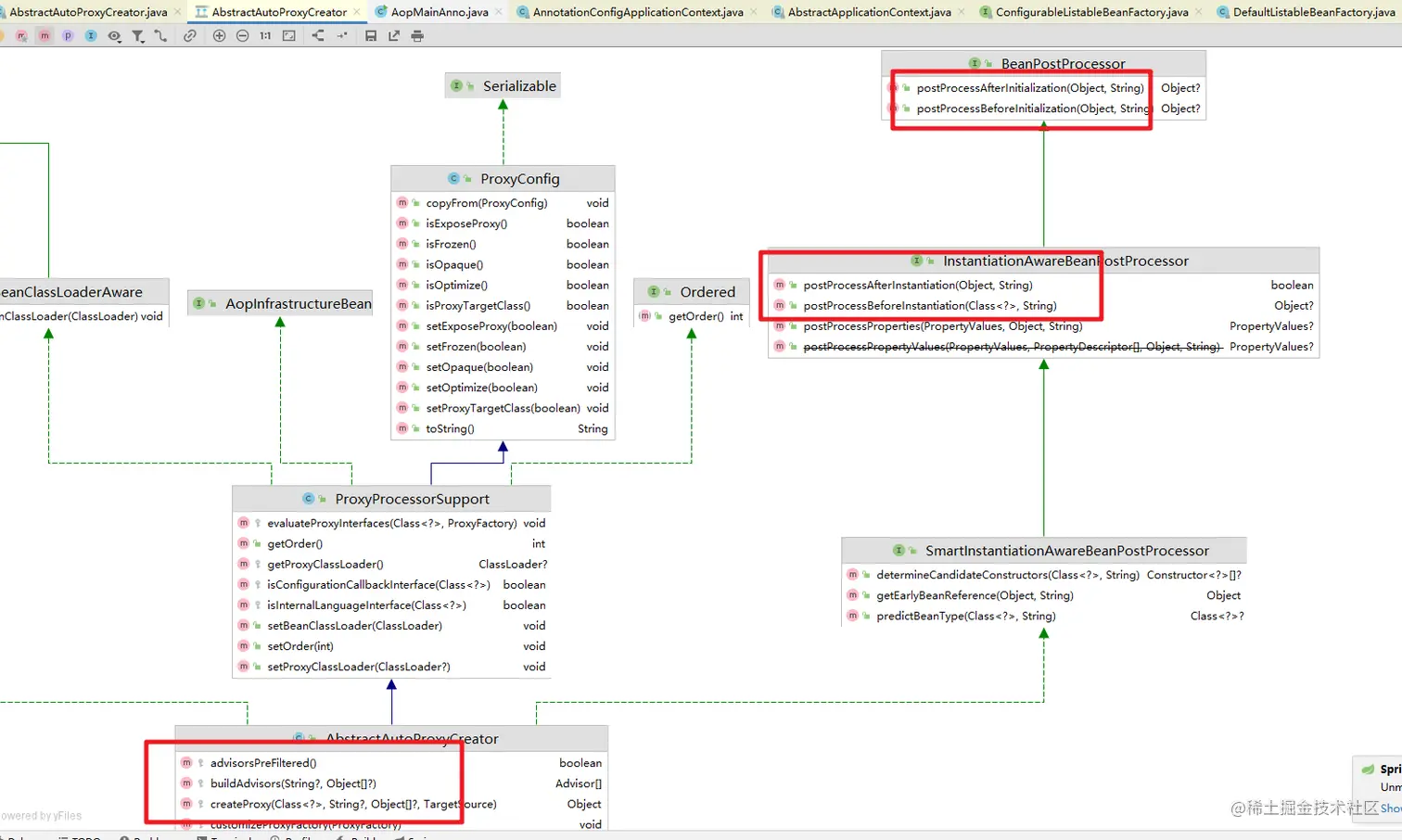Click setOptimize(boolean) method row
The image size is (1402, 840).
[503, 388]
